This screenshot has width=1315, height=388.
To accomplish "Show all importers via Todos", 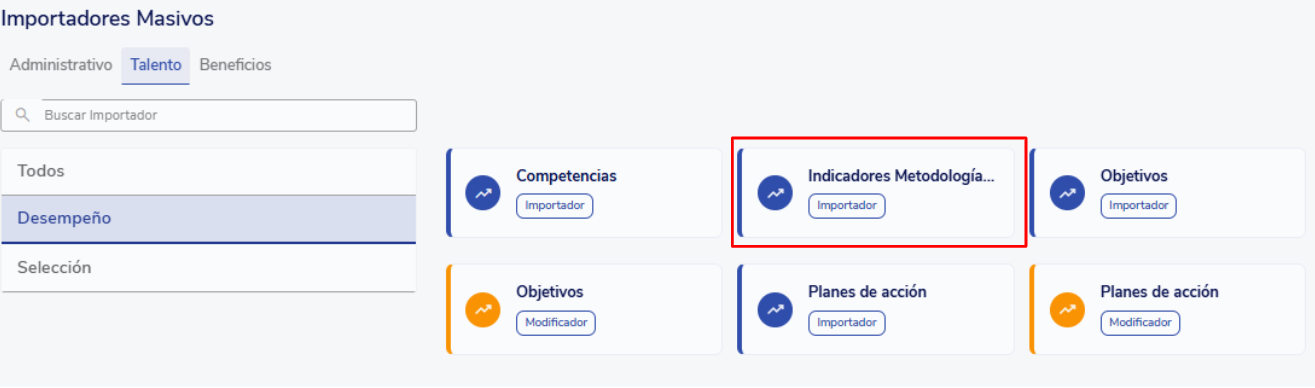I will click(209, 171).
